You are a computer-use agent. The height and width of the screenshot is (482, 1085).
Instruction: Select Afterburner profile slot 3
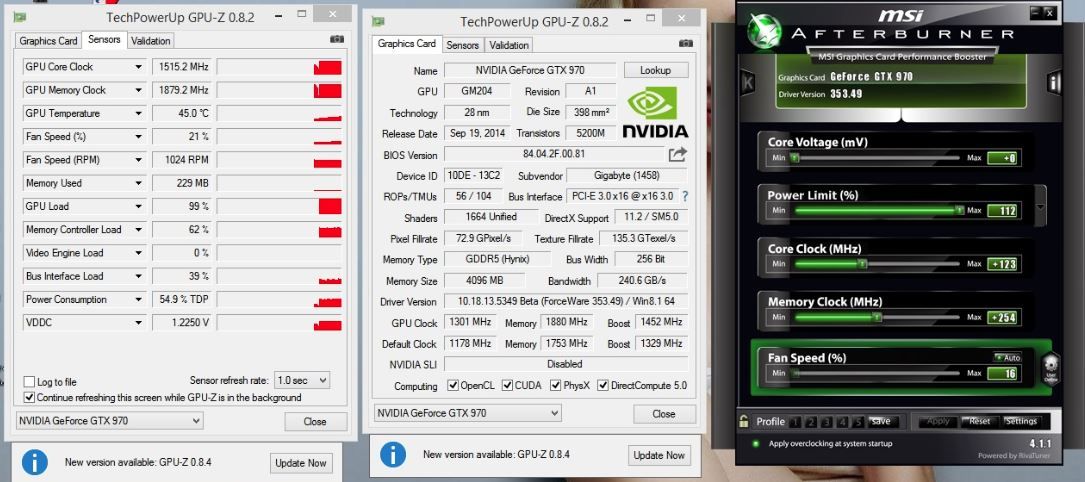(x=826, y=422)
